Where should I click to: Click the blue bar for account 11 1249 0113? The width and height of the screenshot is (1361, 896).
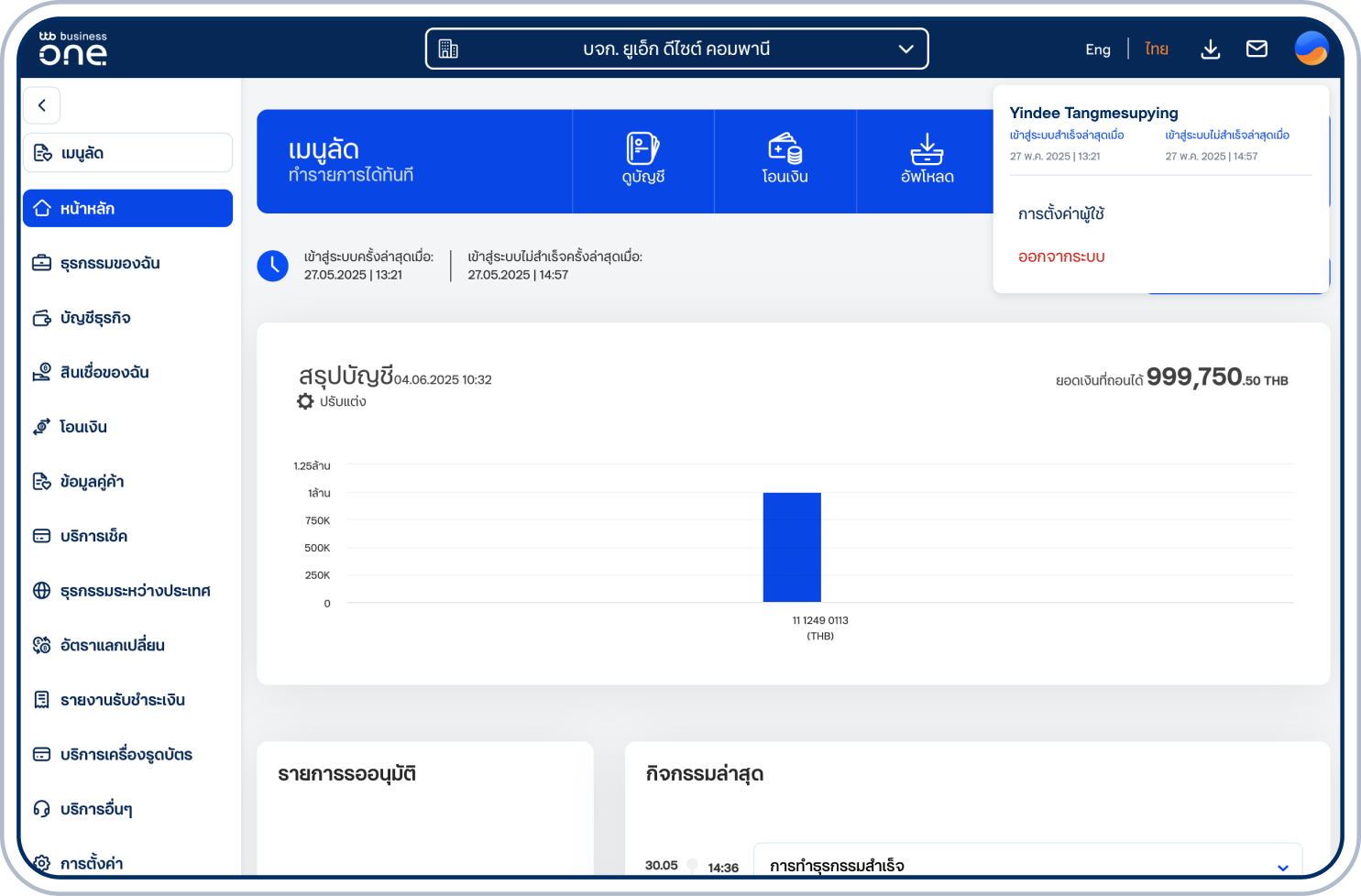[x=792, y=547]
